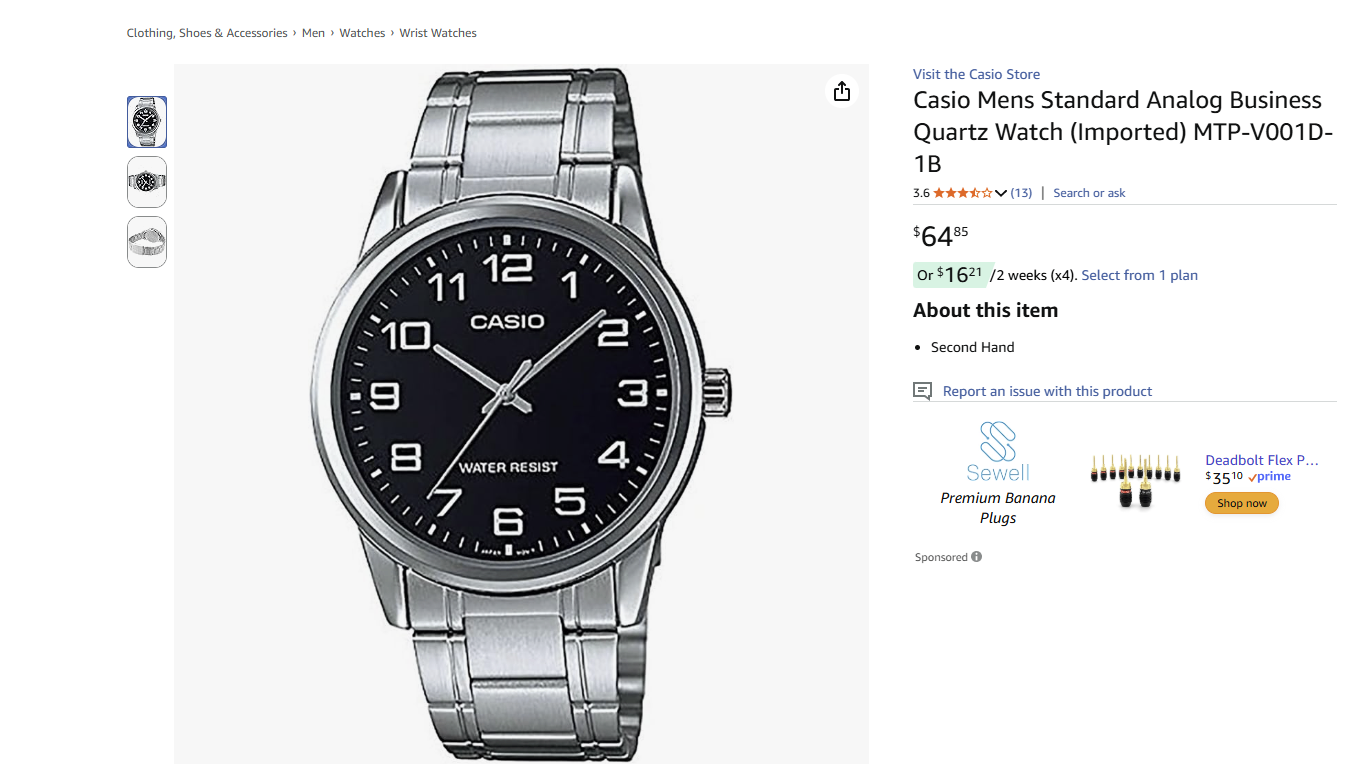
Task: Select from 1 payment plan
Action: (1139, 274)
